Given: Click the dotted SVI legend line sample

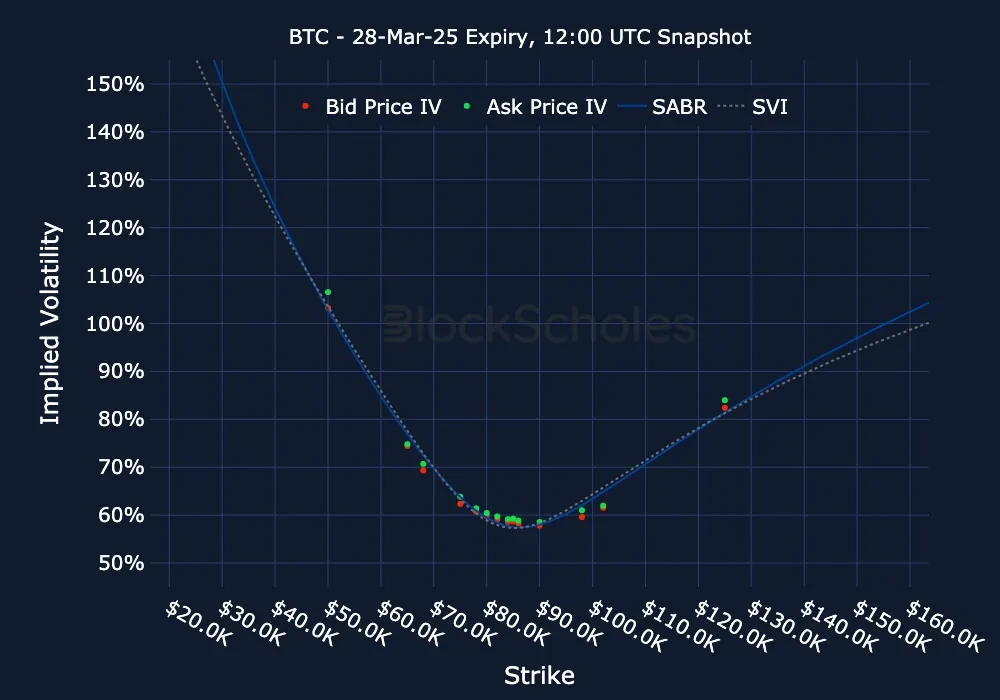Looking at the screenshot, I should (x=733, y=106).
